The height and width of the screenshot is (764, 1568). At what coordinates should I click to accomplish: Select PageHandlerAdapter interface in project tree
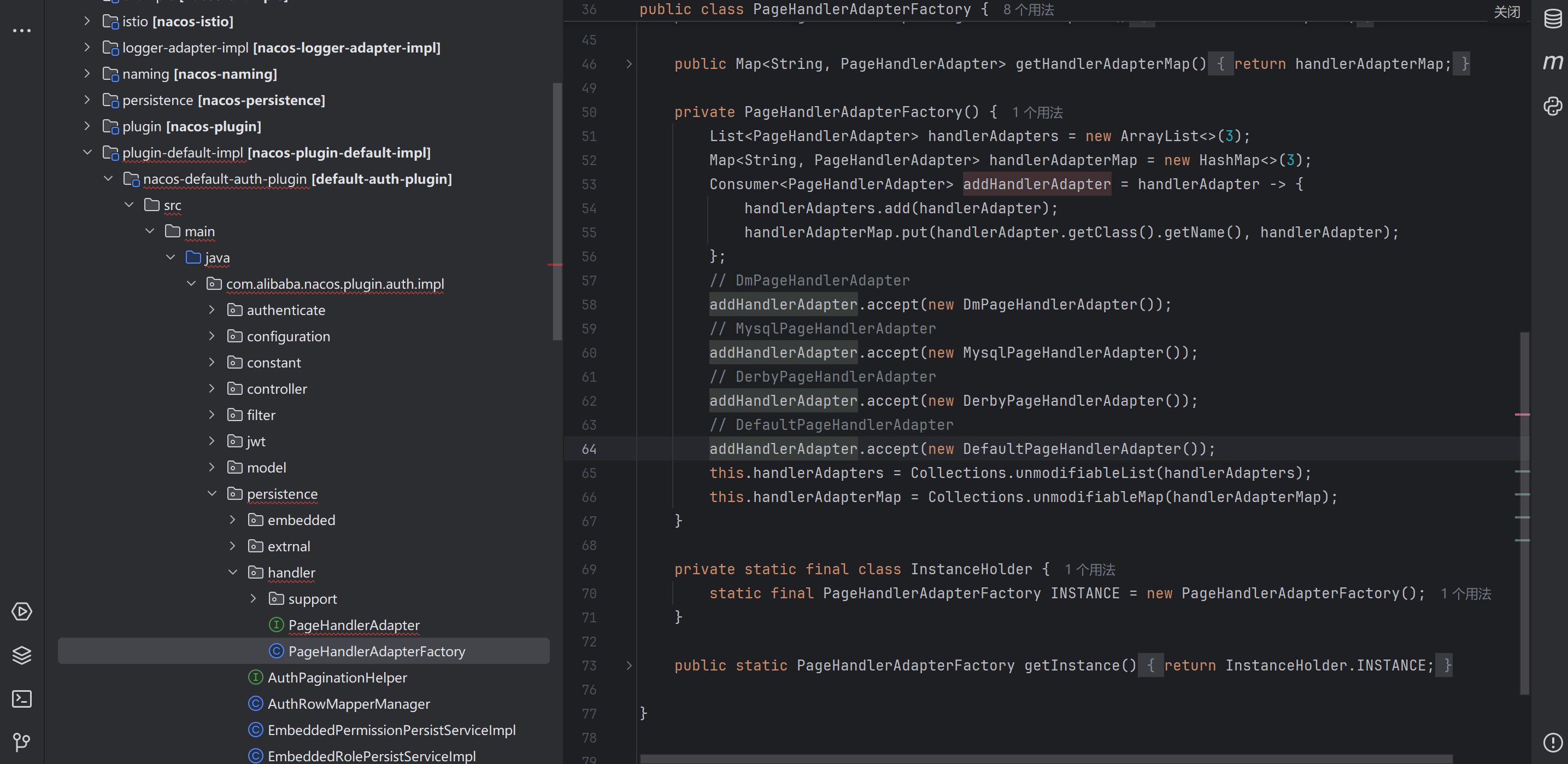pos(353,625)
